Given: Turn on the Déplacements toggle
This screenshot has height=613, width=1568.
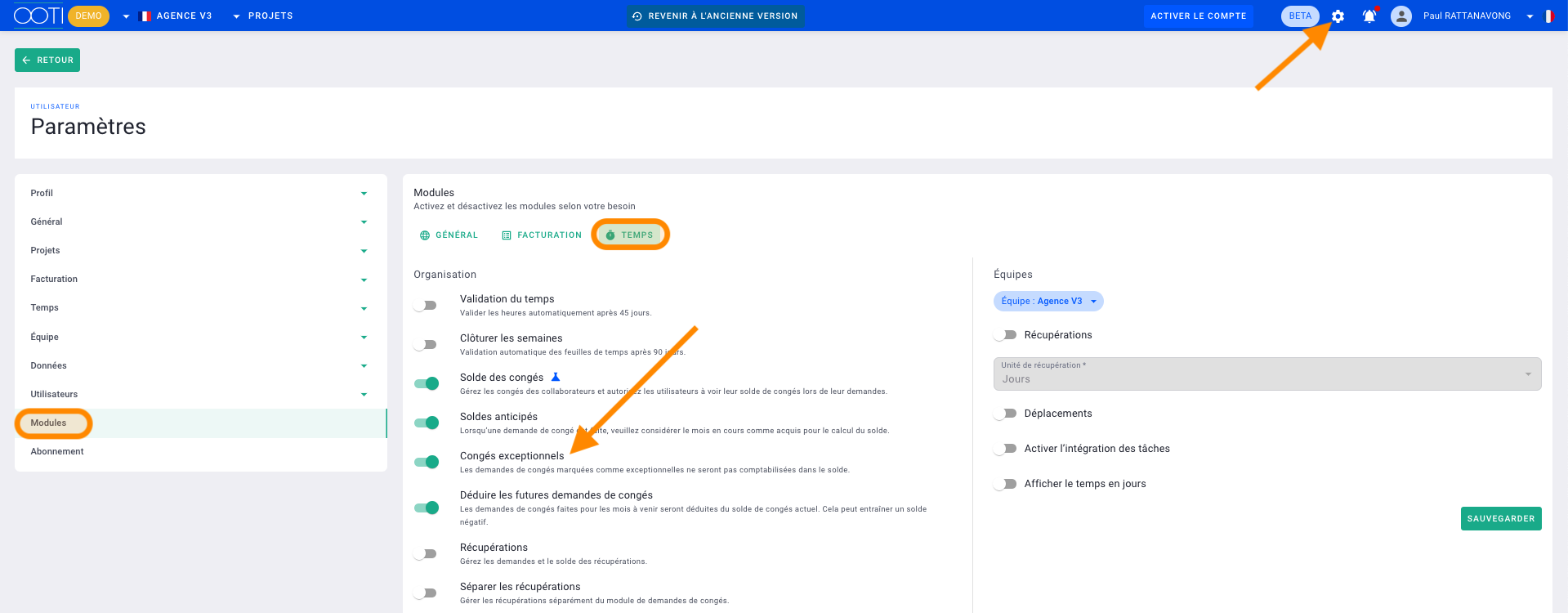Looking at the screenshot, I should point(1006,414).
